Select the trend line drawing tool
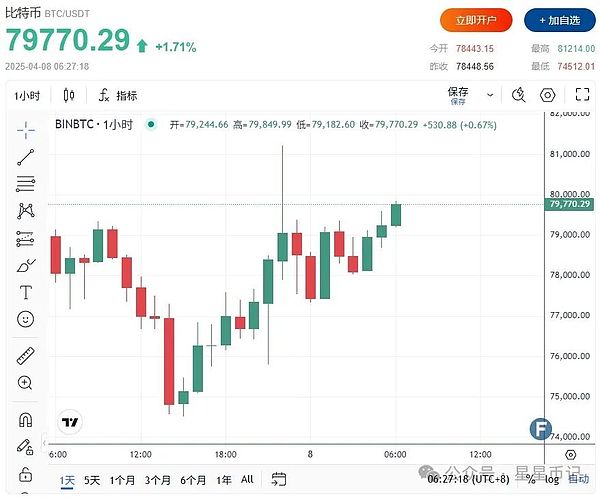600x497 pixels. point(25,157)
